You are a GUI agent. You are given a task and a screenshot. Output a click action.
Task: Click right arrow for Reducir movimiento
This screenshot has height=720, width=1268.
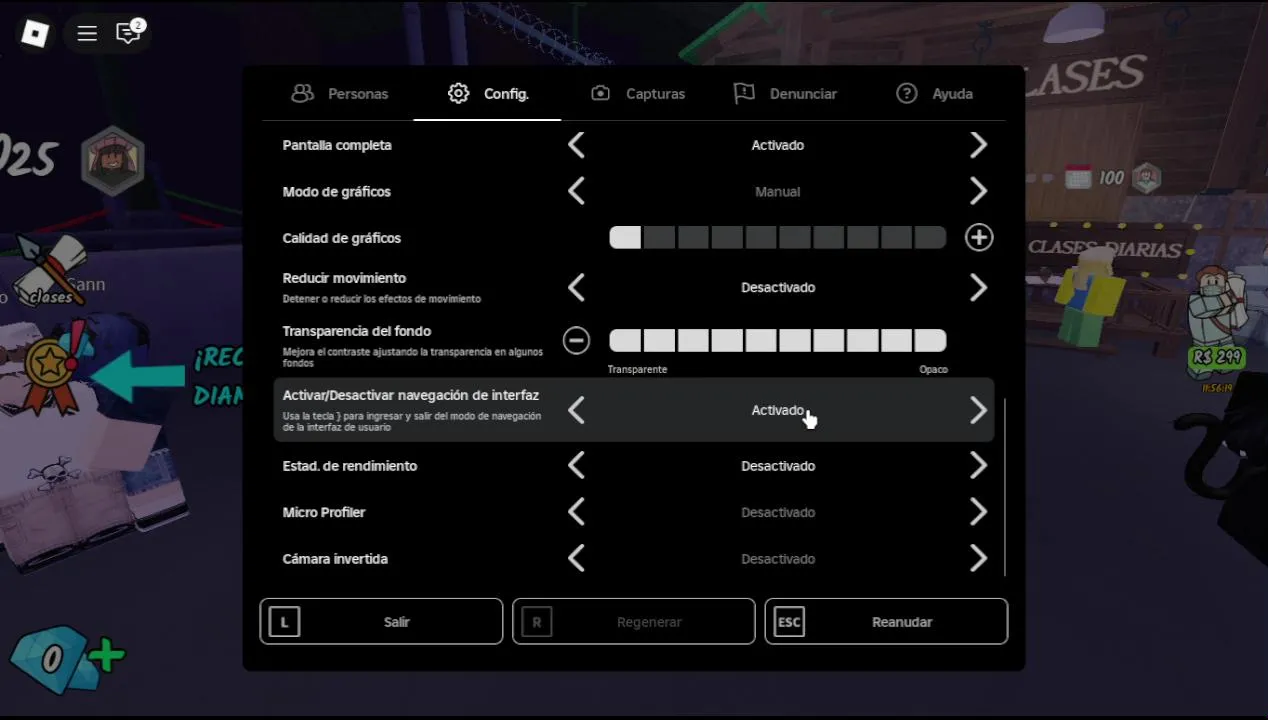[978, 287]
